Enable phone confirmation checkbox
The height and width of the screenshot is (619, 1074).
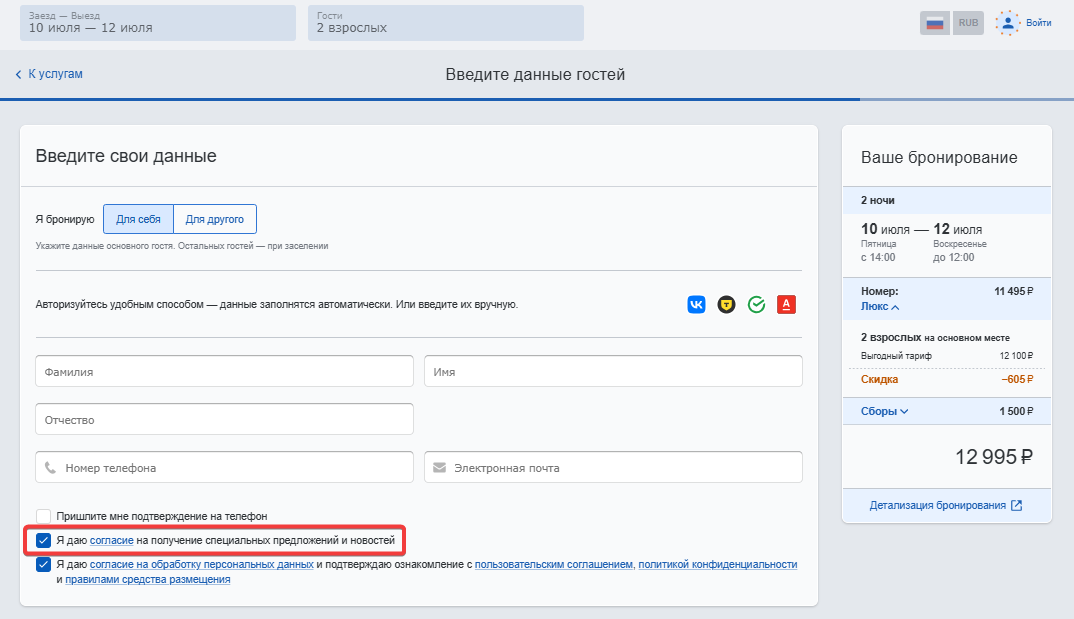43,516
